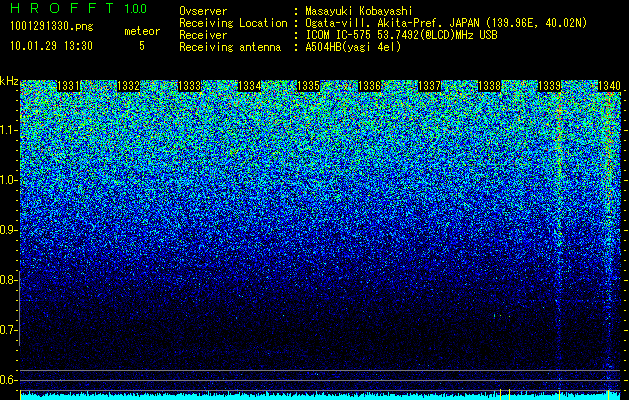Screen dimensions: 629x400
Task: Click the Receiver field label
Action: [x=203, y=35]
